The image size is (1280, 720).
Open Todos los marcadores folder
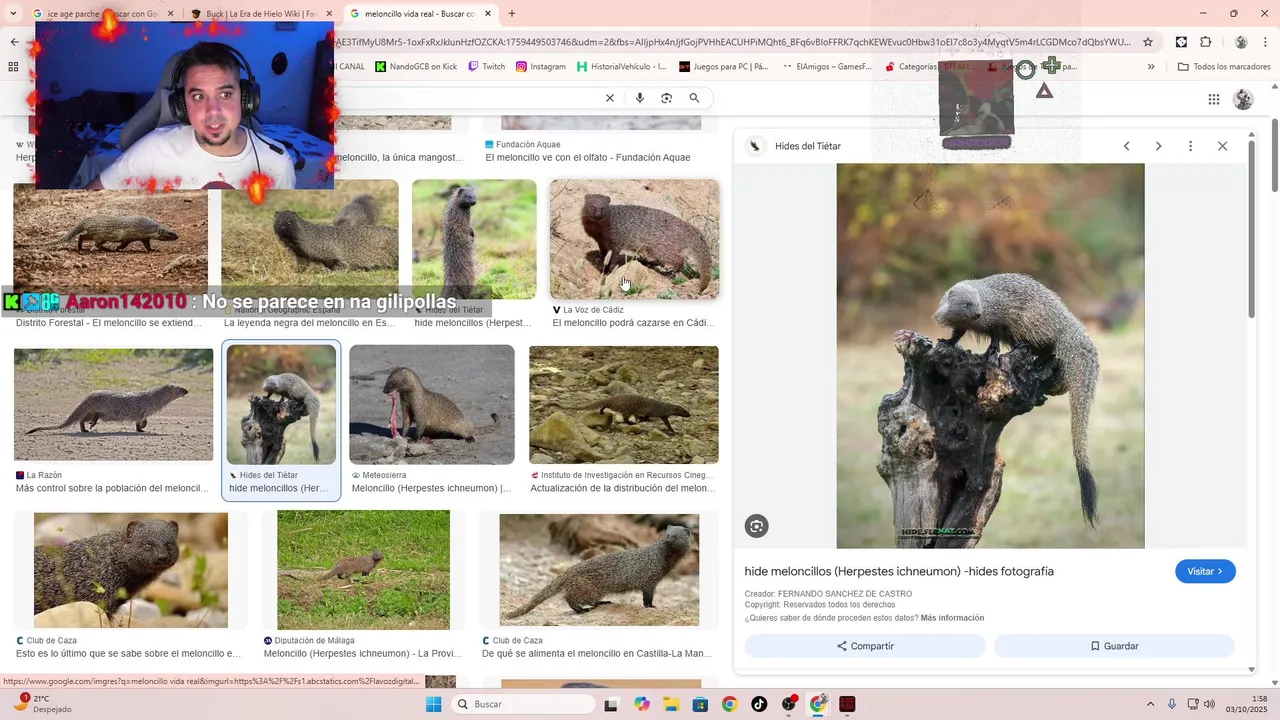click(x=1225, y=67)
